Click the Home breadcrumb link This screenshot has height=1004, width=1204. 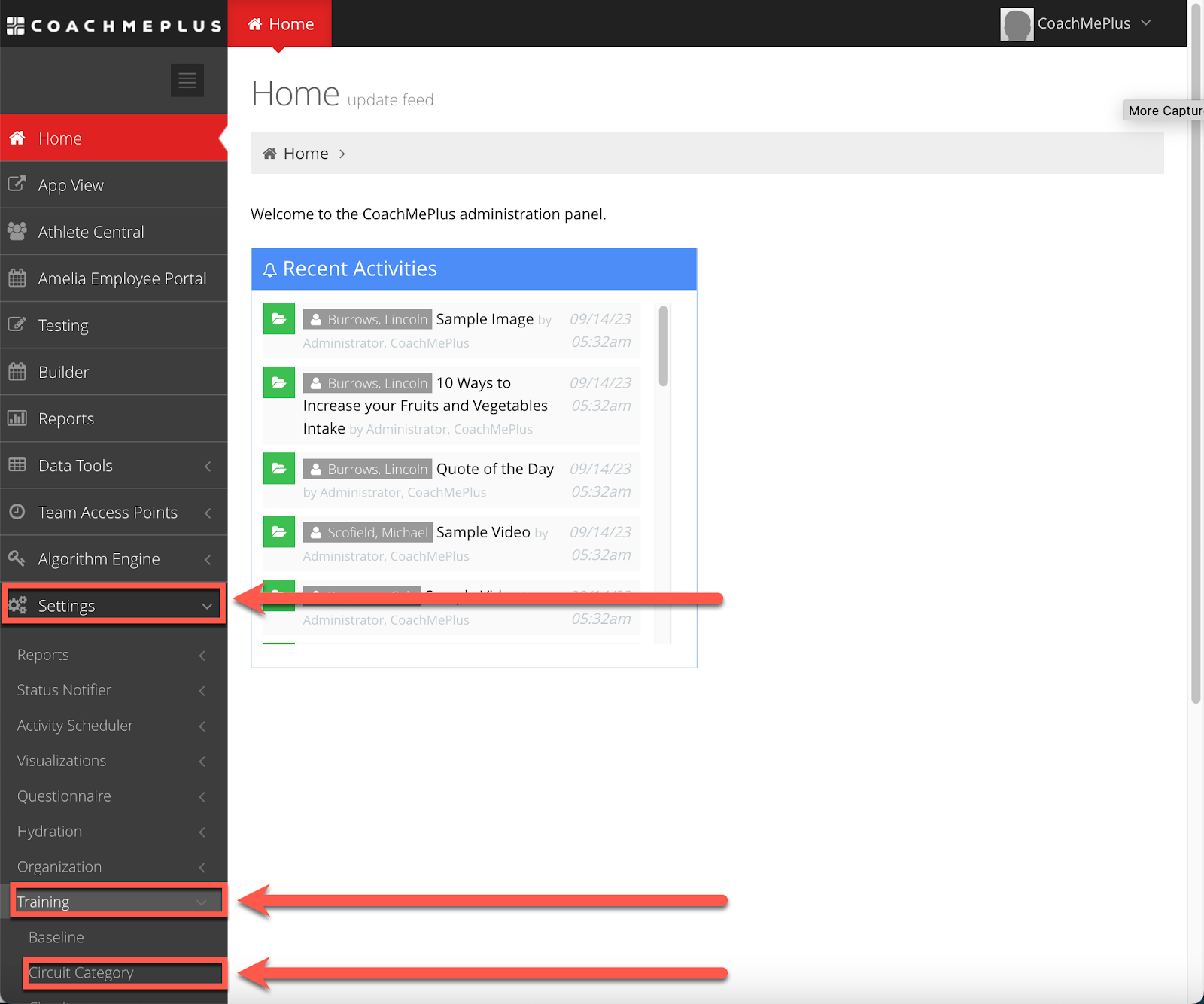tap(306, 154)
